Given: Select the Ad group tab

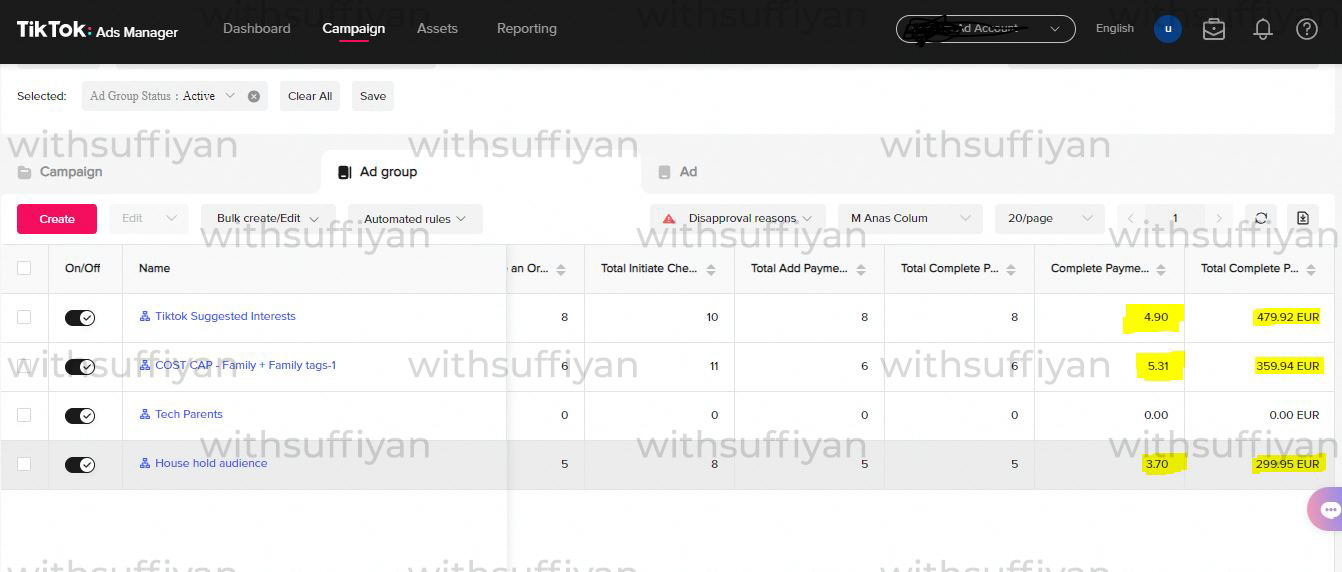Looking at the screenshot, I should (378, 172).
